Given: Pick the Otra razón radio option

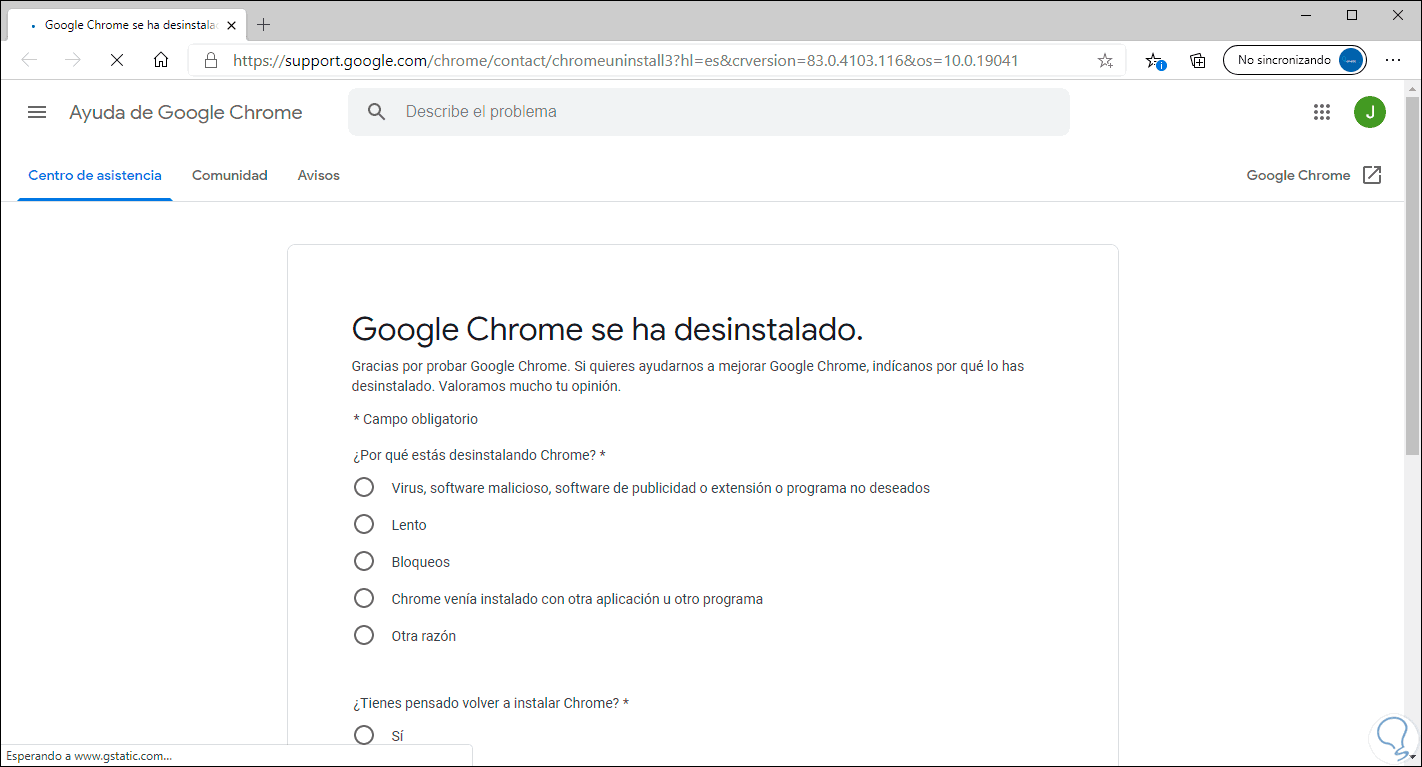Looking at the screenshot, I should 364,636.
